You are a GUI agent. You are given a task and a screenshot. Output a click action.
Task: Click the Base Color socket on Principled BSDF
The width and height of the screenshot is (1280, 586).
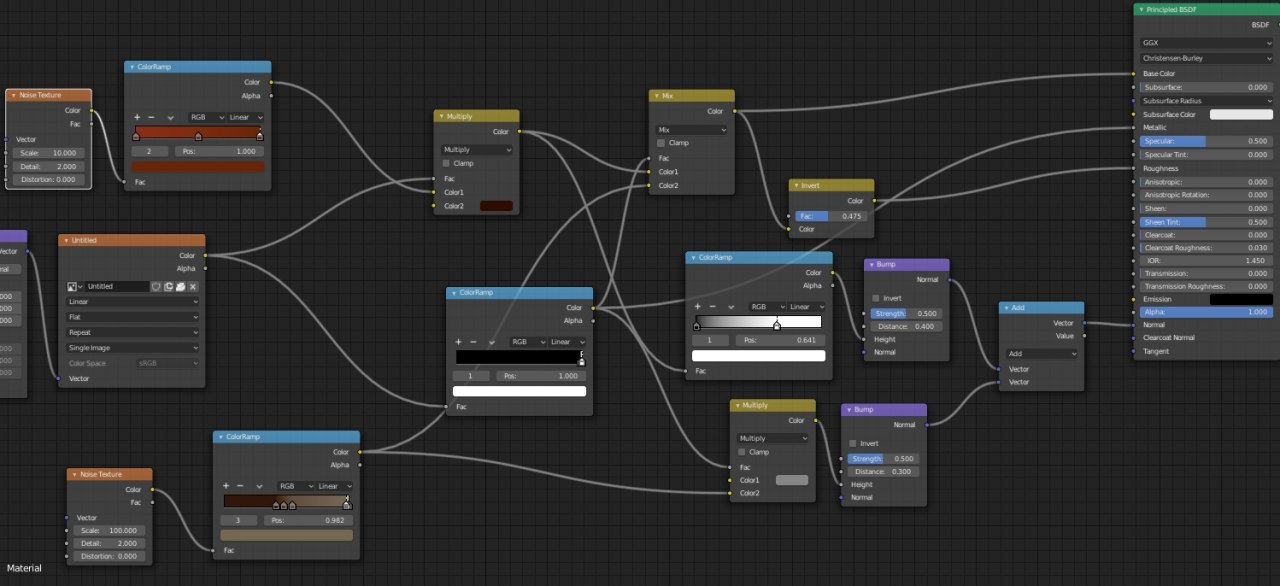1135,74
